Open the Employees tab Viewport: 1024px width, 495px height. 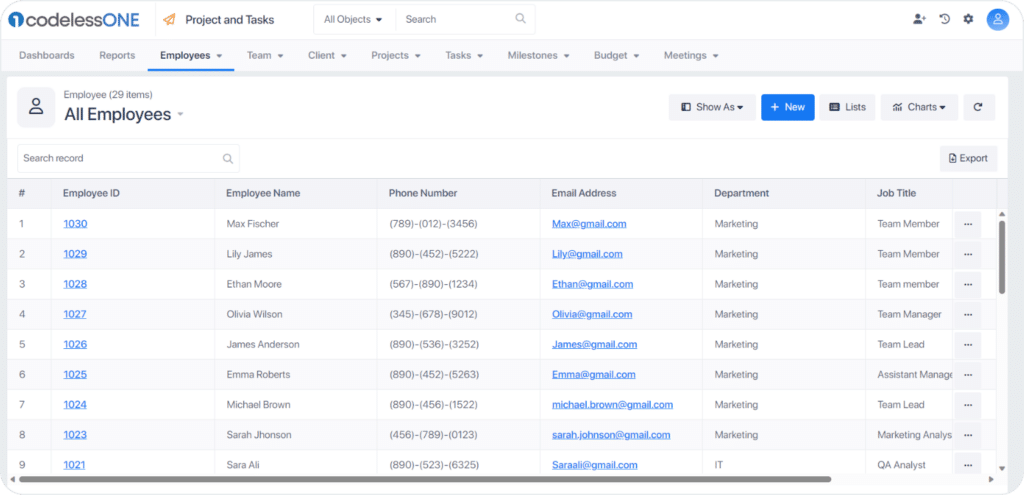[x=191, y=56]
